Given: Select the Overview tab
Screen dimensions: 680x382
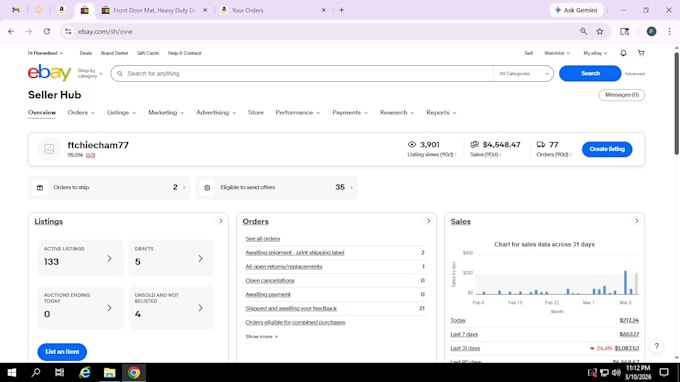Looking at the screenshot, I should [x=42, y=113].
